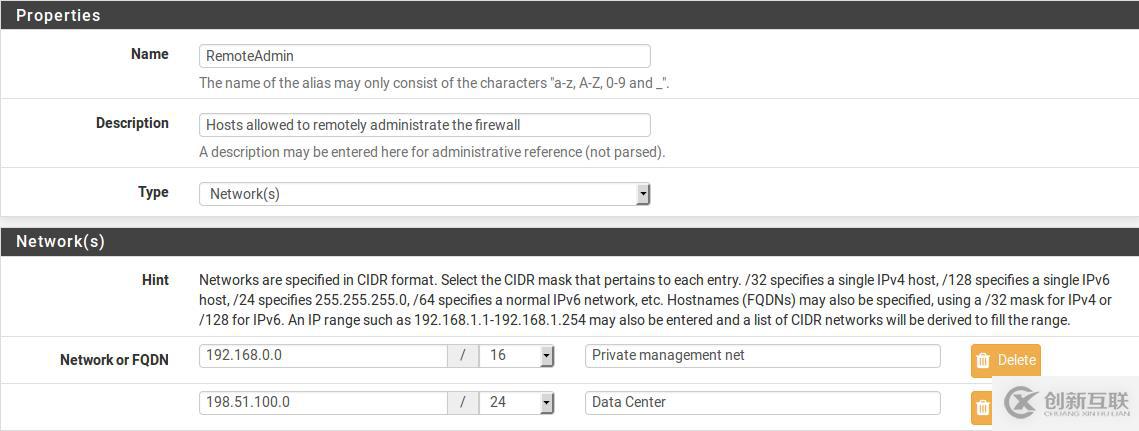This screenshot has height=431, width=1139.
Task: Expand the CIDR mask dropdown showing 16
Action: coord(516,356)
